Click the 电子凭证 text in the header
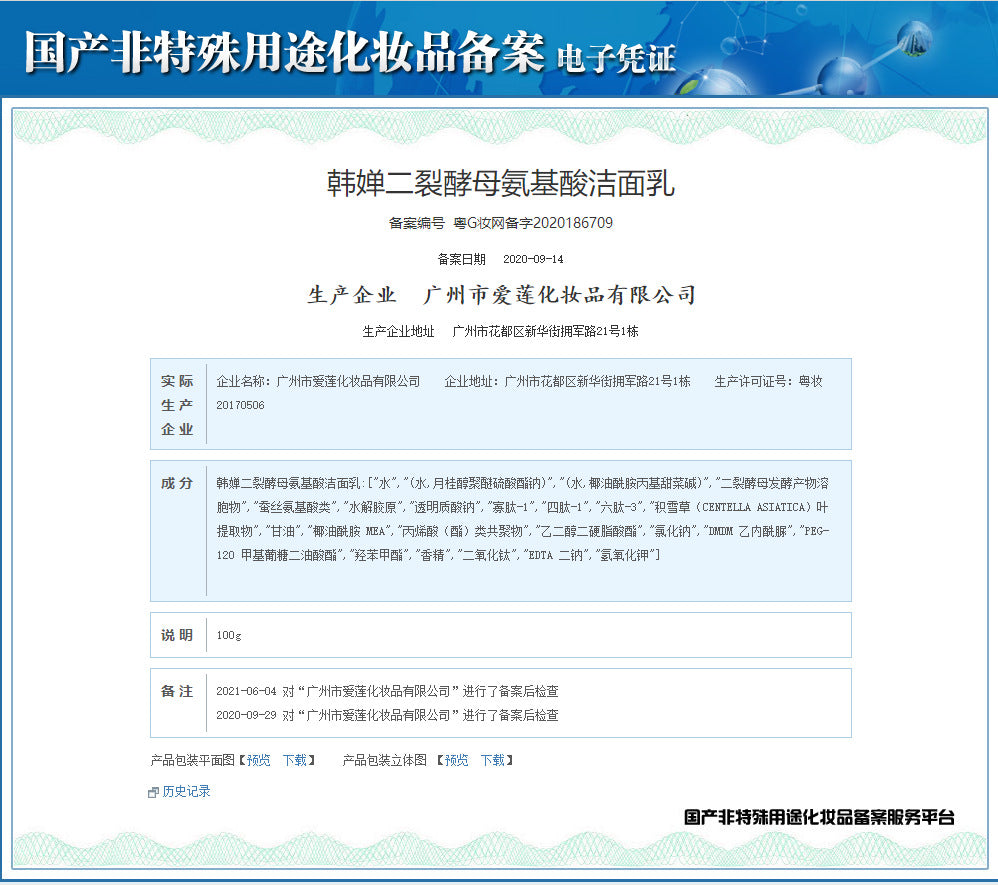The width and height of the screenshot is (998, 886). tap(615, 57)
